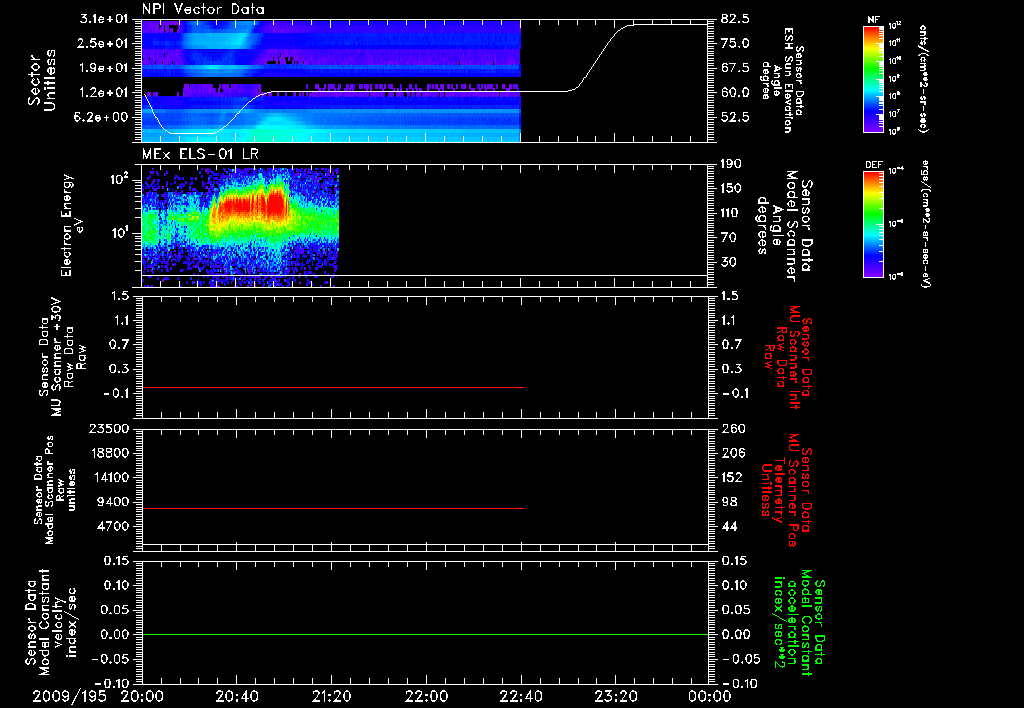This screenshot has width=1024, height=708.
Task: Click the 67.5 elevation angle tick value
Action: pyautogui.click(x=735, y=68)
